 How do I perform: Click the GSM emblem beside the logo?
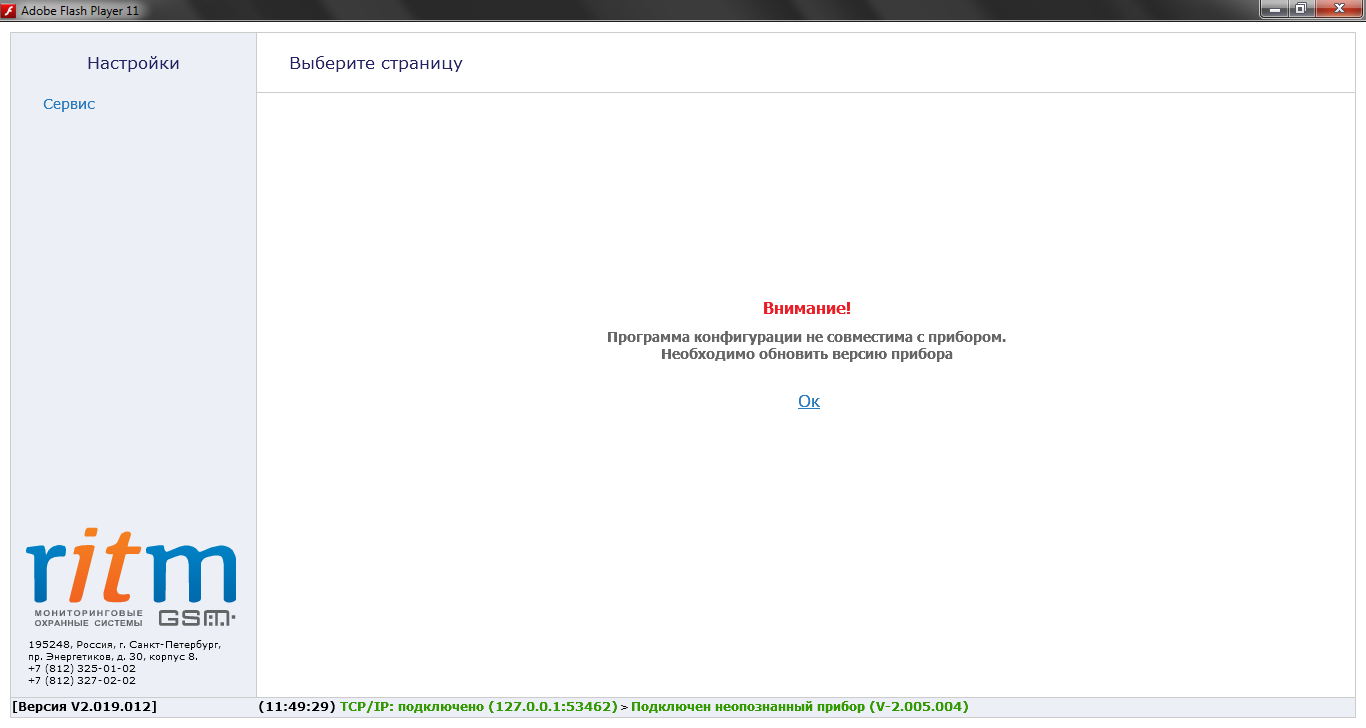tap(197, 618)
